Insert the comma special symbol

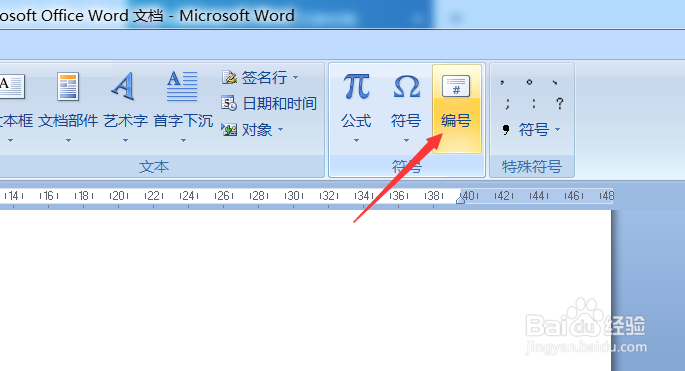click(x=502, y=82)
